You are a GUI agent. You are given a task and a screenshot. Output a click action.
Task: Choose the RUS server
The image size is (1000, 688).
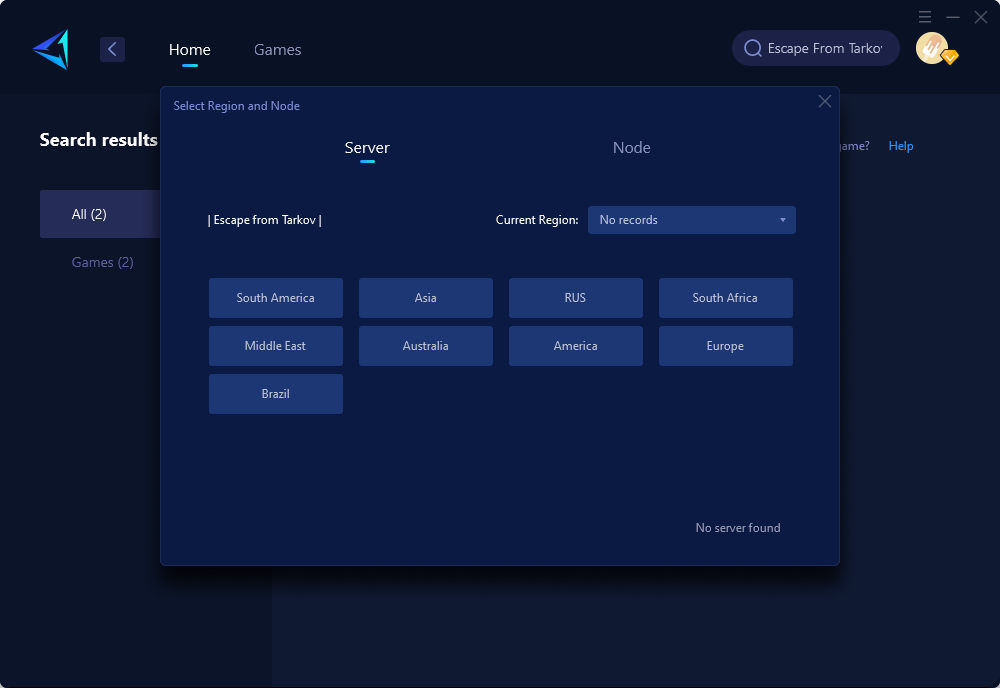click(575, 298)
